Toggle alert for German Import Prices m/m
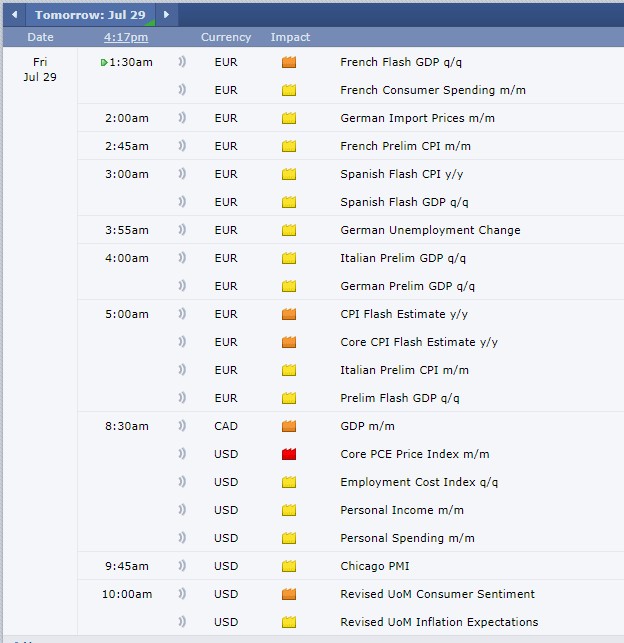Image resolution: width=624 pixels, height=643 pixels. [x=183, y=118]
